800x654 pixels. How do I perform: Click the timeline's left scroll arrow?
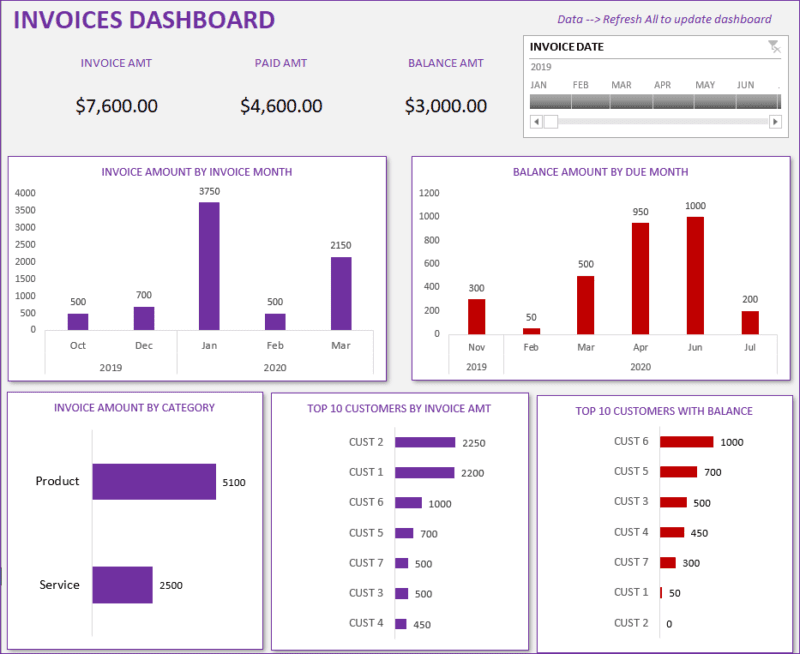pos(534,121)
